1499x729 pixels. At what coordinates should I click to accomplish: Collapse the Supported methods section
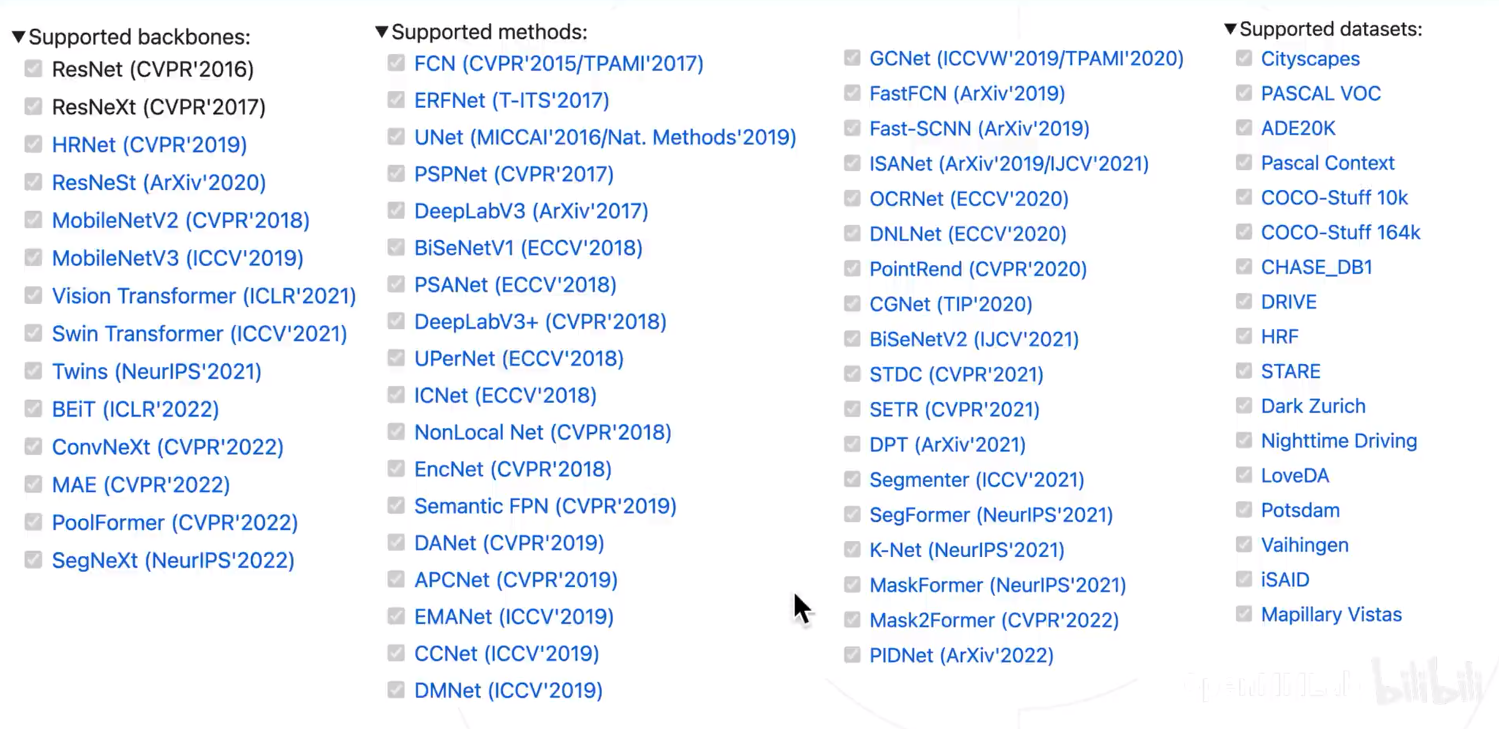click(381, 31)
